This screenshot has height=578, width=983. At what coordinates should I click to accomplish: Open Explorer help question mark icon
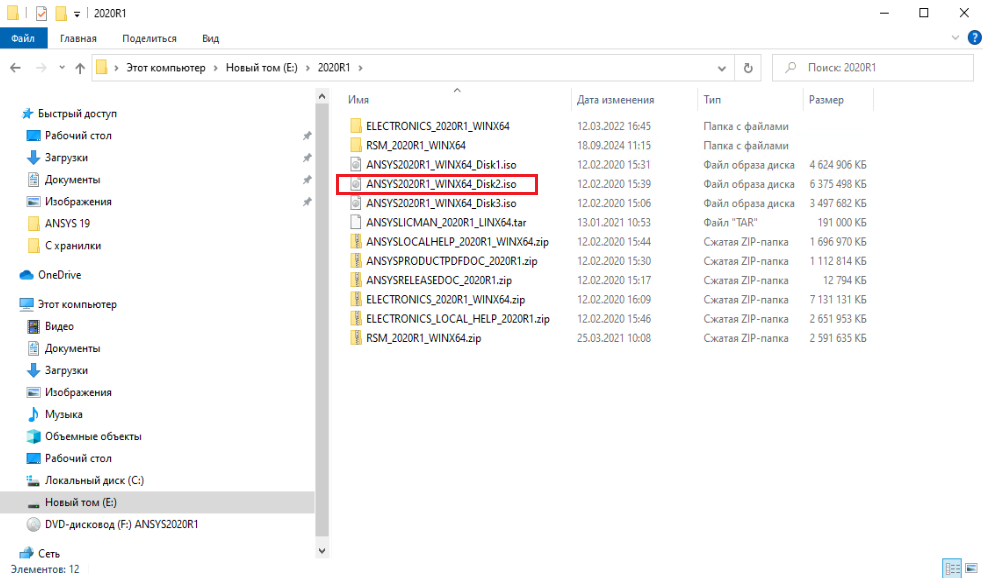[974, 38]
